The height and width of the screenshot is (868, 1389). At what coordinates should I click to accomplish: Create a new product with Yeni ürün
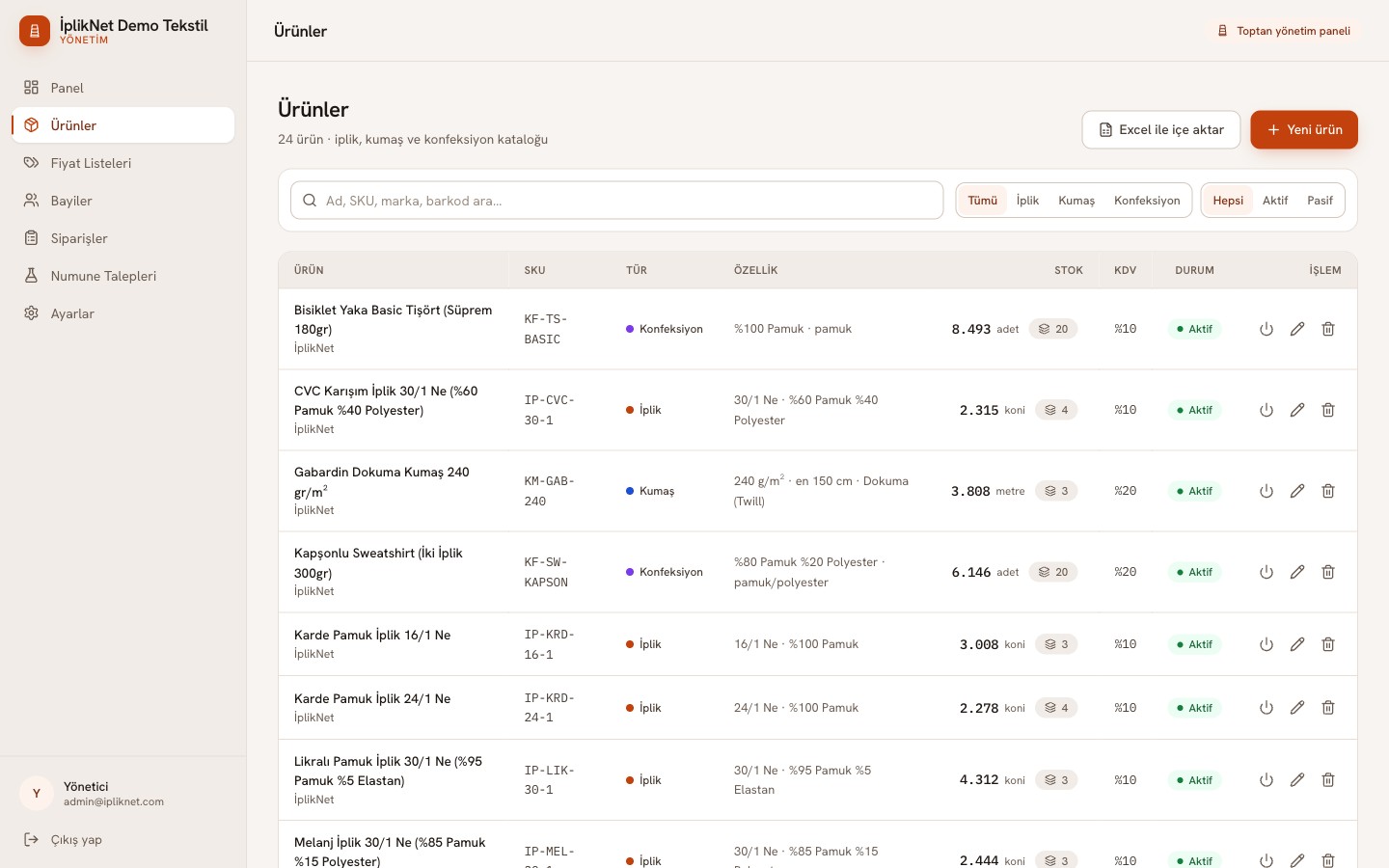coord(1304,129)
